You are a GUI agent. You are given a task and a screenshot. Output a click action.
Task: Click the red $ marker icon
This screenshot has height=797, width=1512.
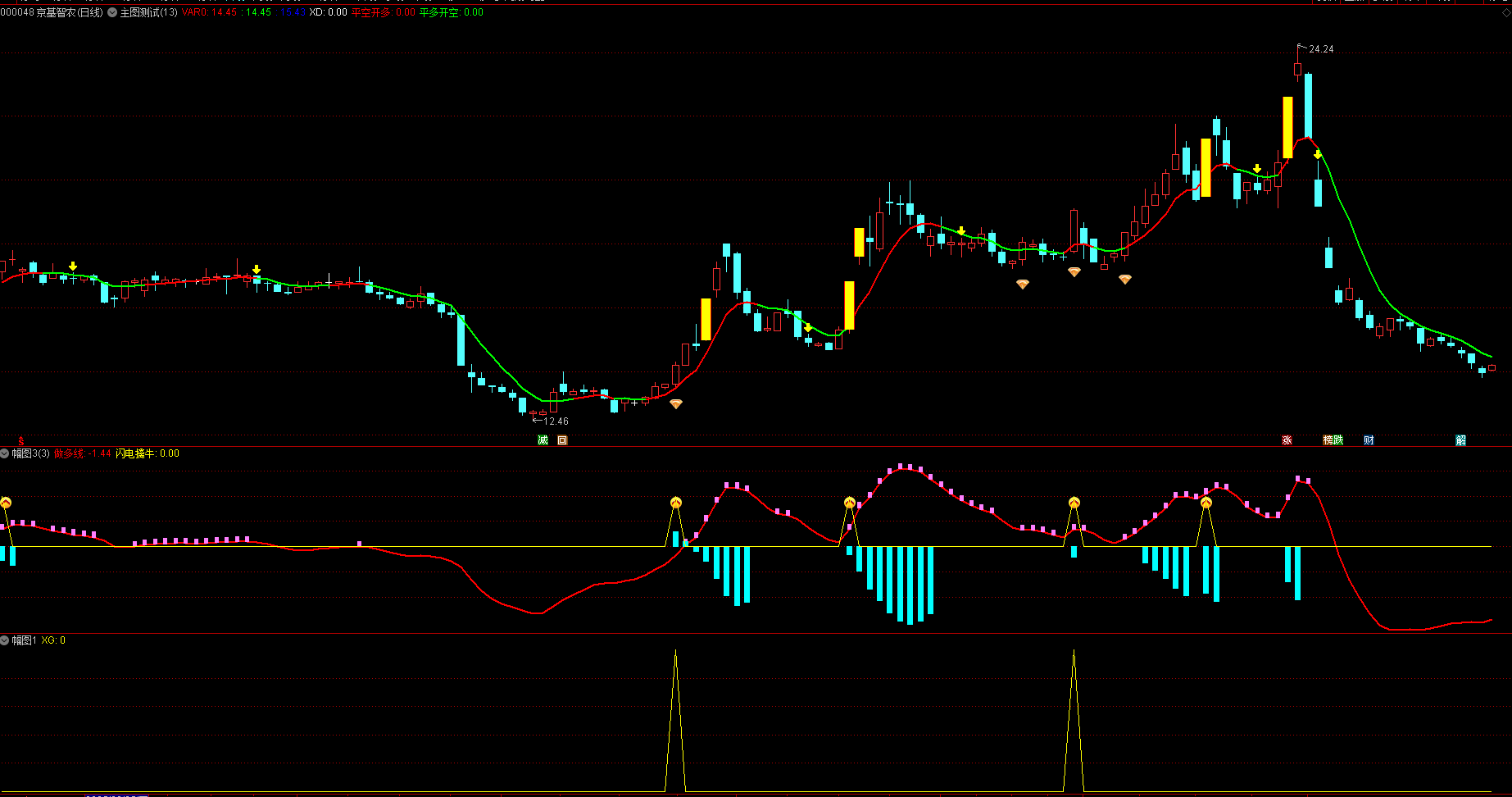coord(21,441)
